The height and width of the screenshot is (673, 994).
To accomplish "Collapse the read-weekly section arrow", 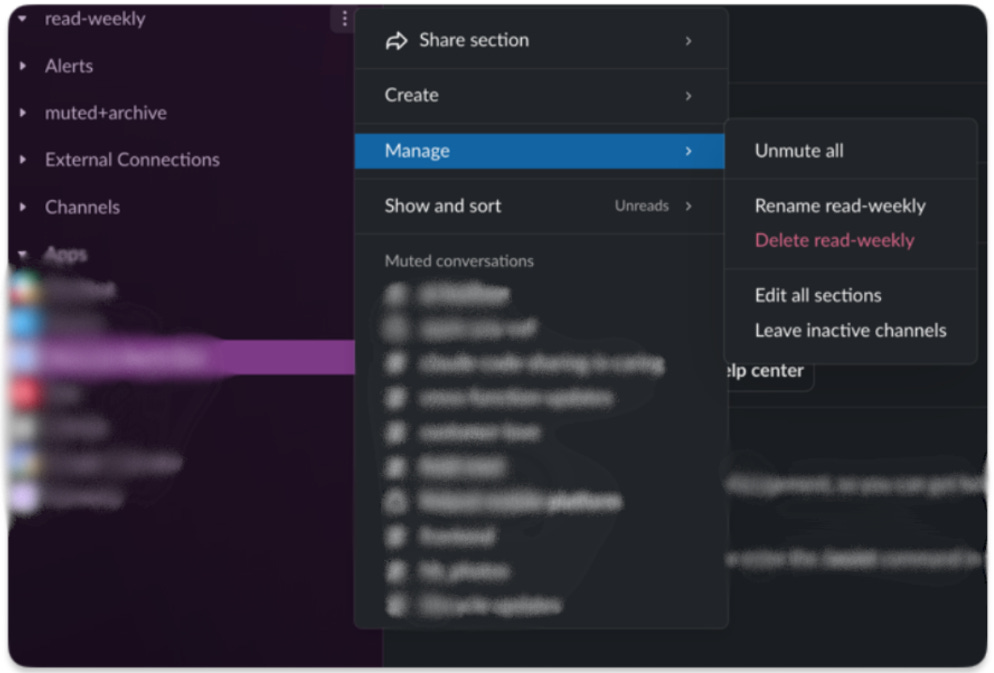I will click(23, 19).
